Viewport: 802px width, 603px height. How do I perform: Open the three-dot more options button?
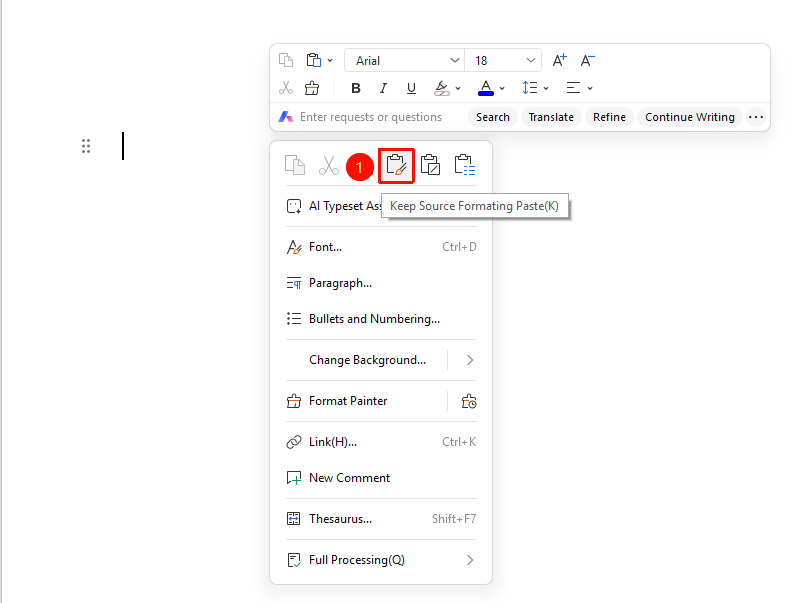[755, 117]
